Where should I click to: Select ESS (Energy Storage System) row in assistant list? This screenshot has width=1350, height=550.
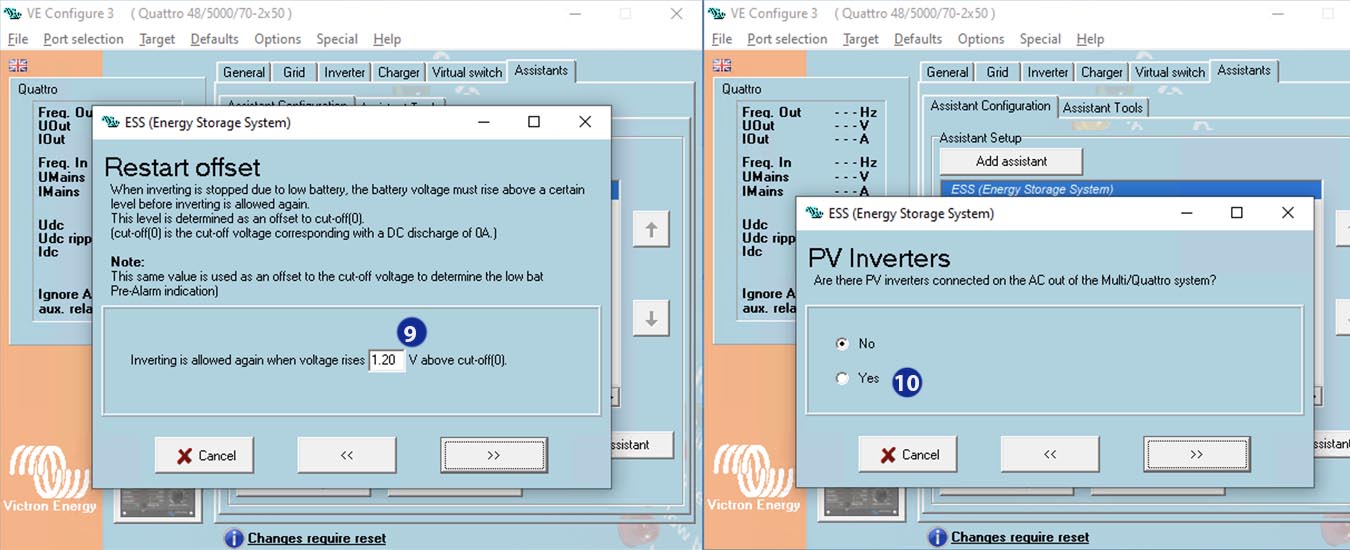tap(1131, 189)
